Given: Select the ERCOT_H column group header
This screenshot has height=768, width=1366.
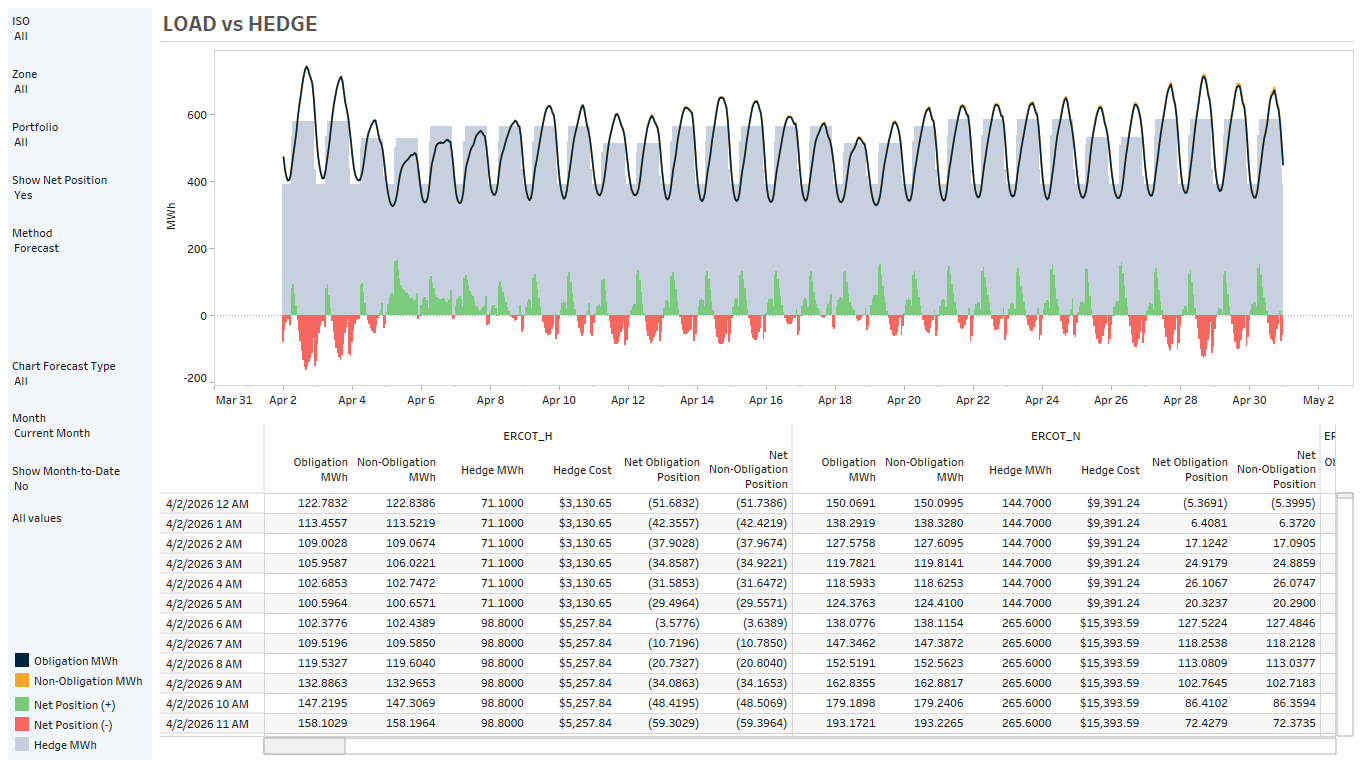Looking at the screenshot, I should tap(527, 436).
